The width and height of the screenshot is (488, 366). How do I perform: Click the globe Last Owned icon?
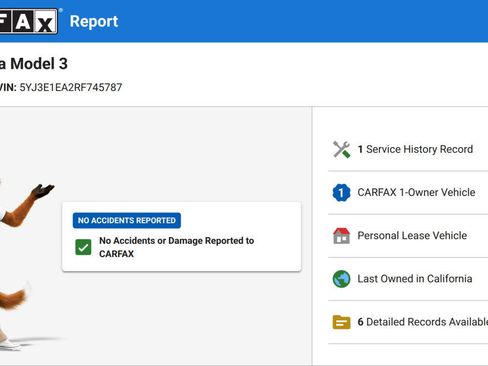(341, 279)
